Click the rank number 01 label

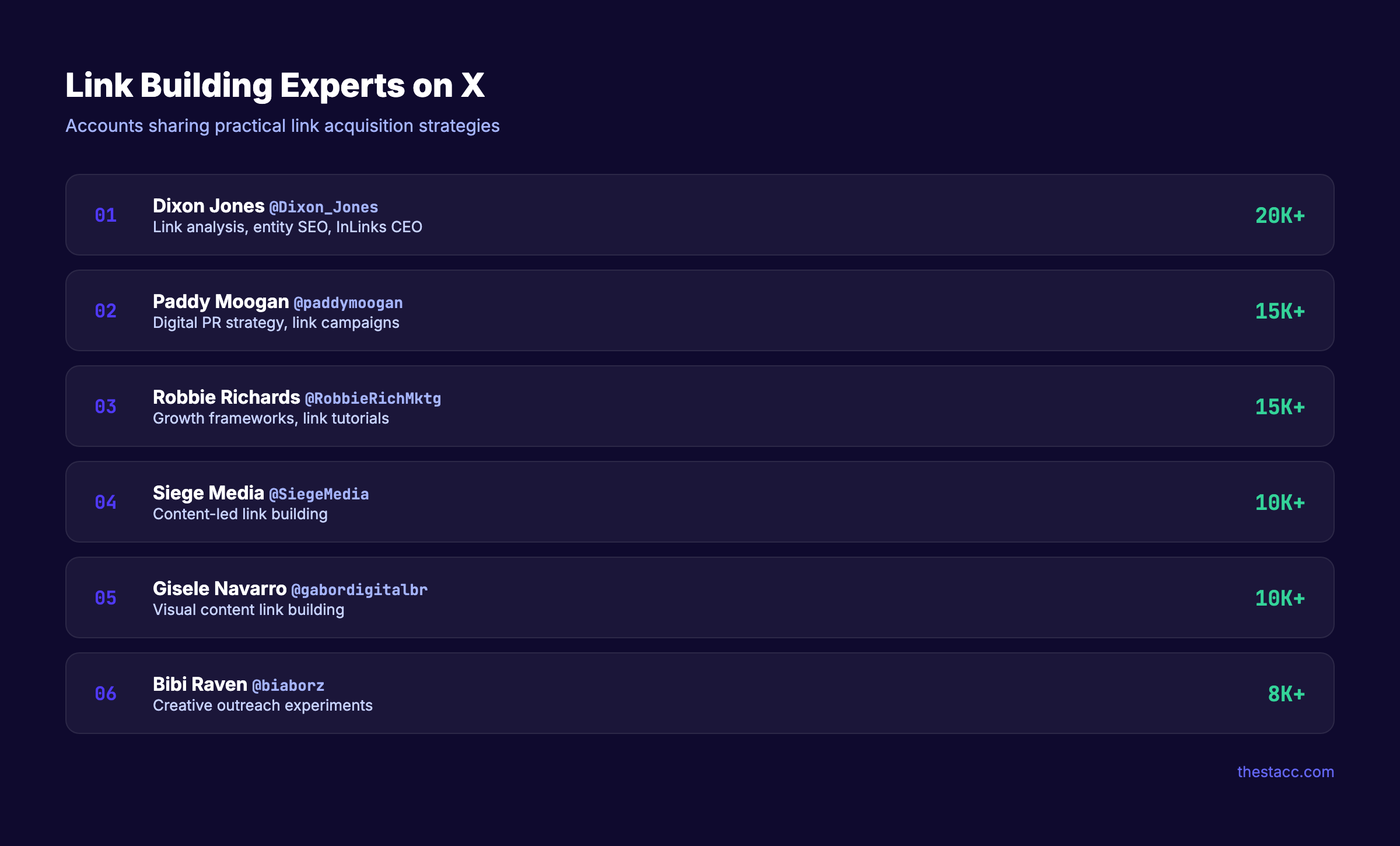tap(106, 215)
